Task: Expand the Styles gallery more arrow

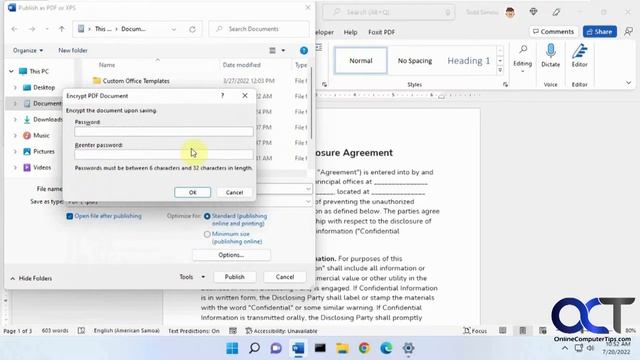Action: [500, 70]
